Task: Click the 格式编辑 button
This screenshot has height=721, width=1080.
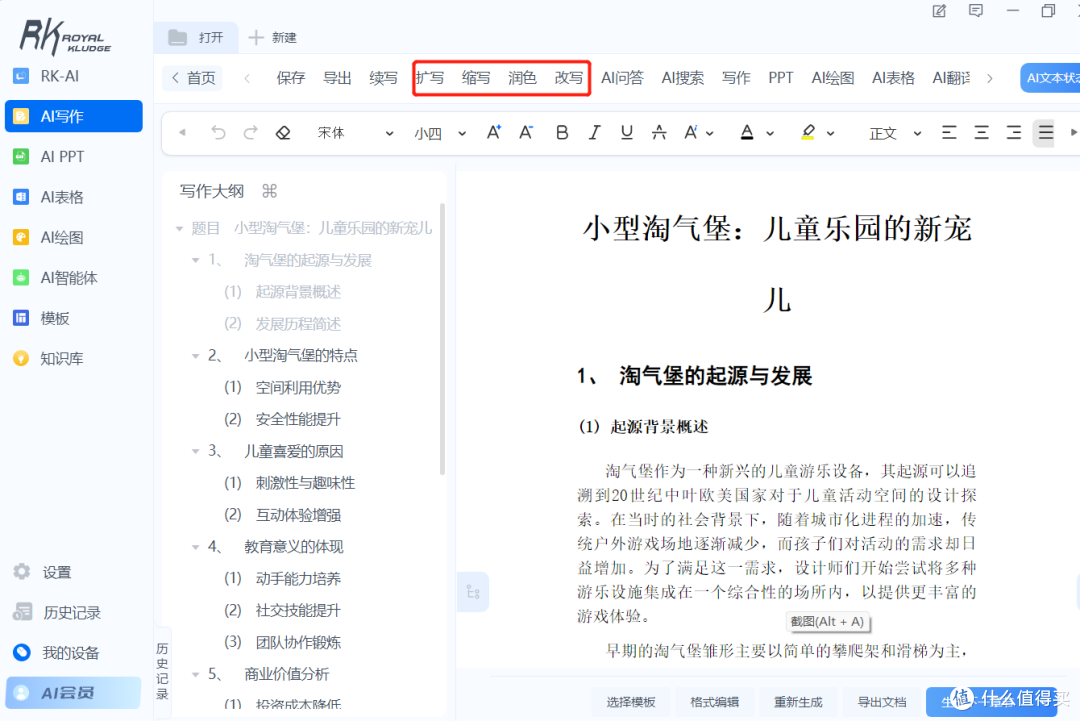Action: pos(714,702)
